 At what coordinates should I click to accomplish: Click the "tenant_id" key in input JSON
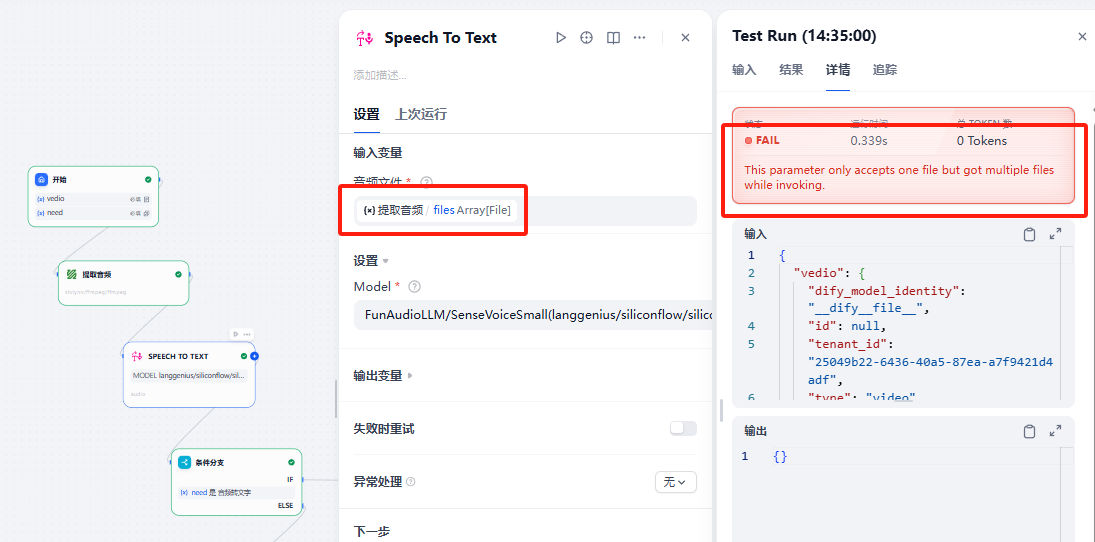[x=846, y=344]
